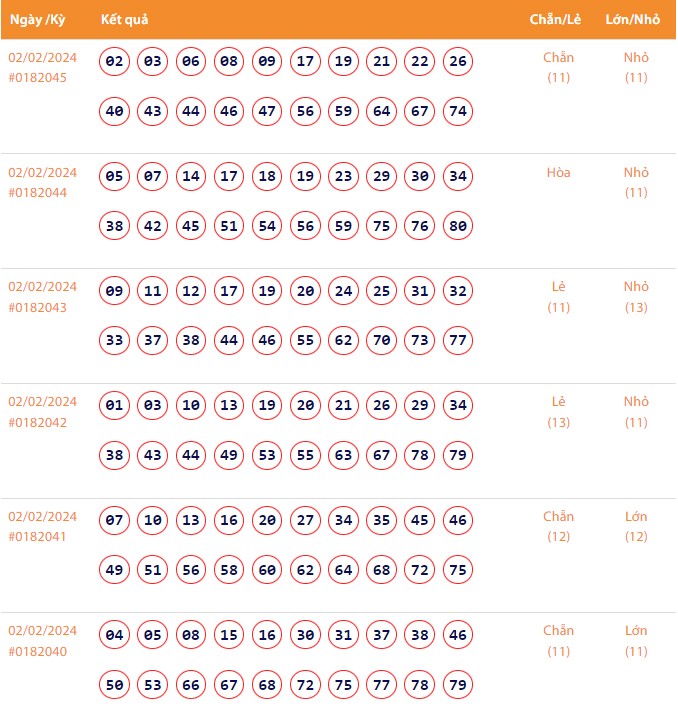
Task: Click "Lớn (12)" result in draw #0182041
Action: [636, 526]
